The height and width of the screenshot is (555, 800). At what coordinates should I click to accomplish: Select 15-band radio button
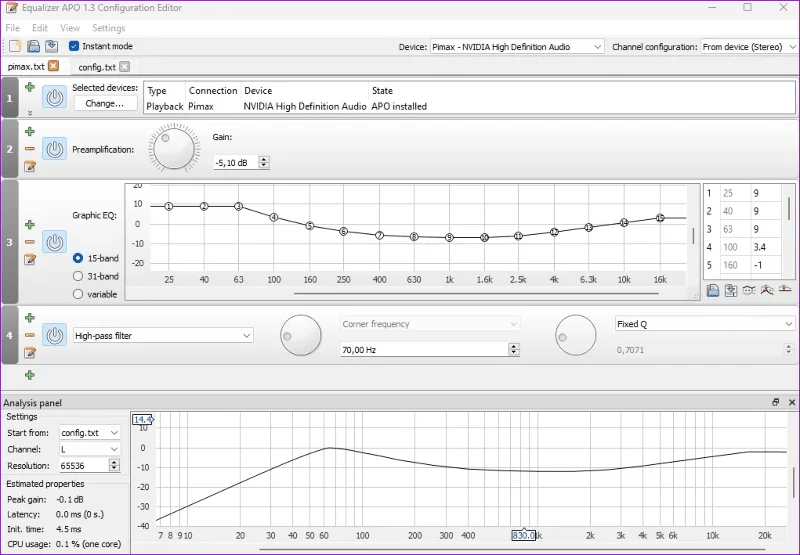78,258
